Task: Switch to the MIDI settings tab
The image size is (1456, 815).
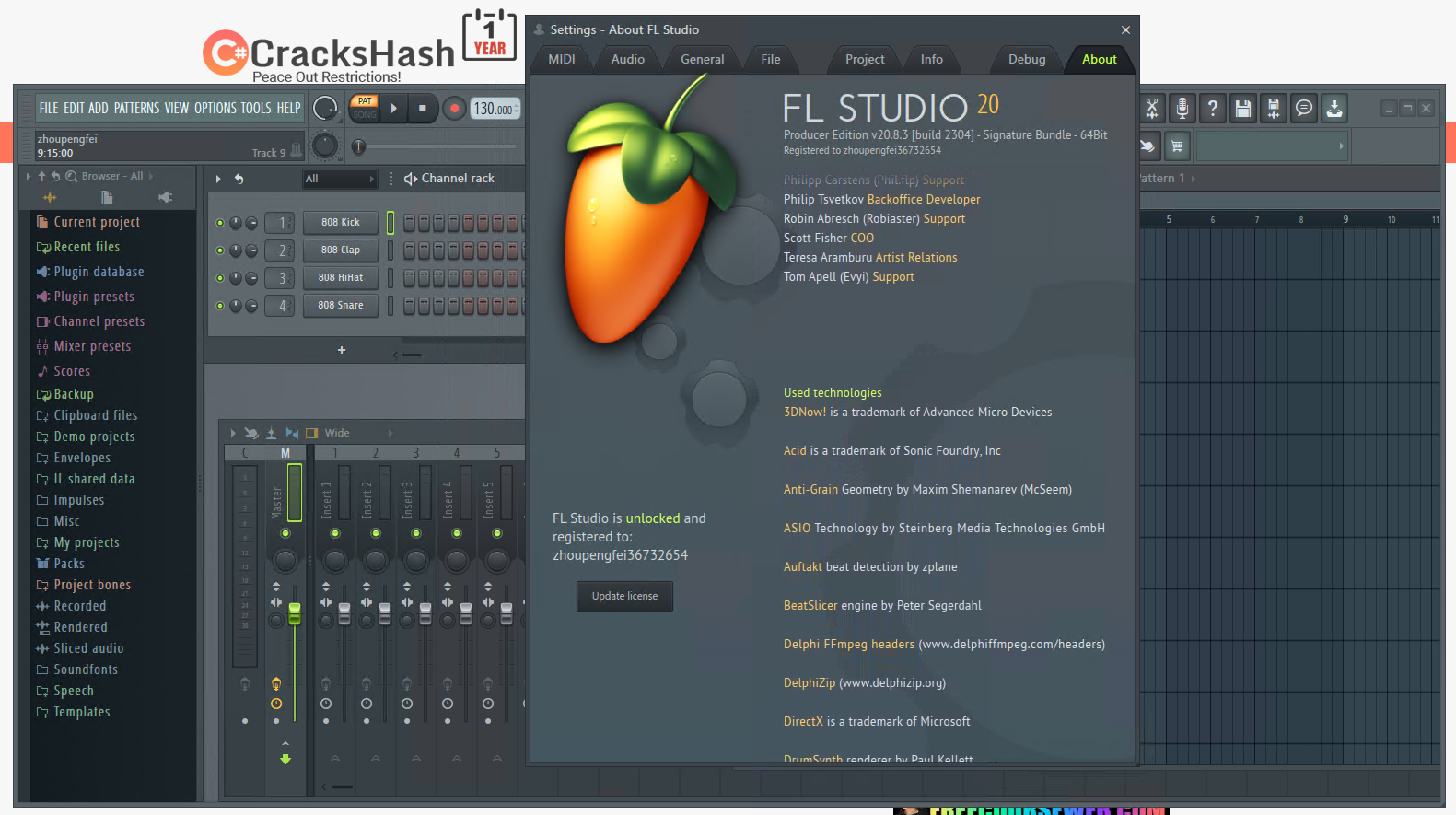Action: point(562,59)
